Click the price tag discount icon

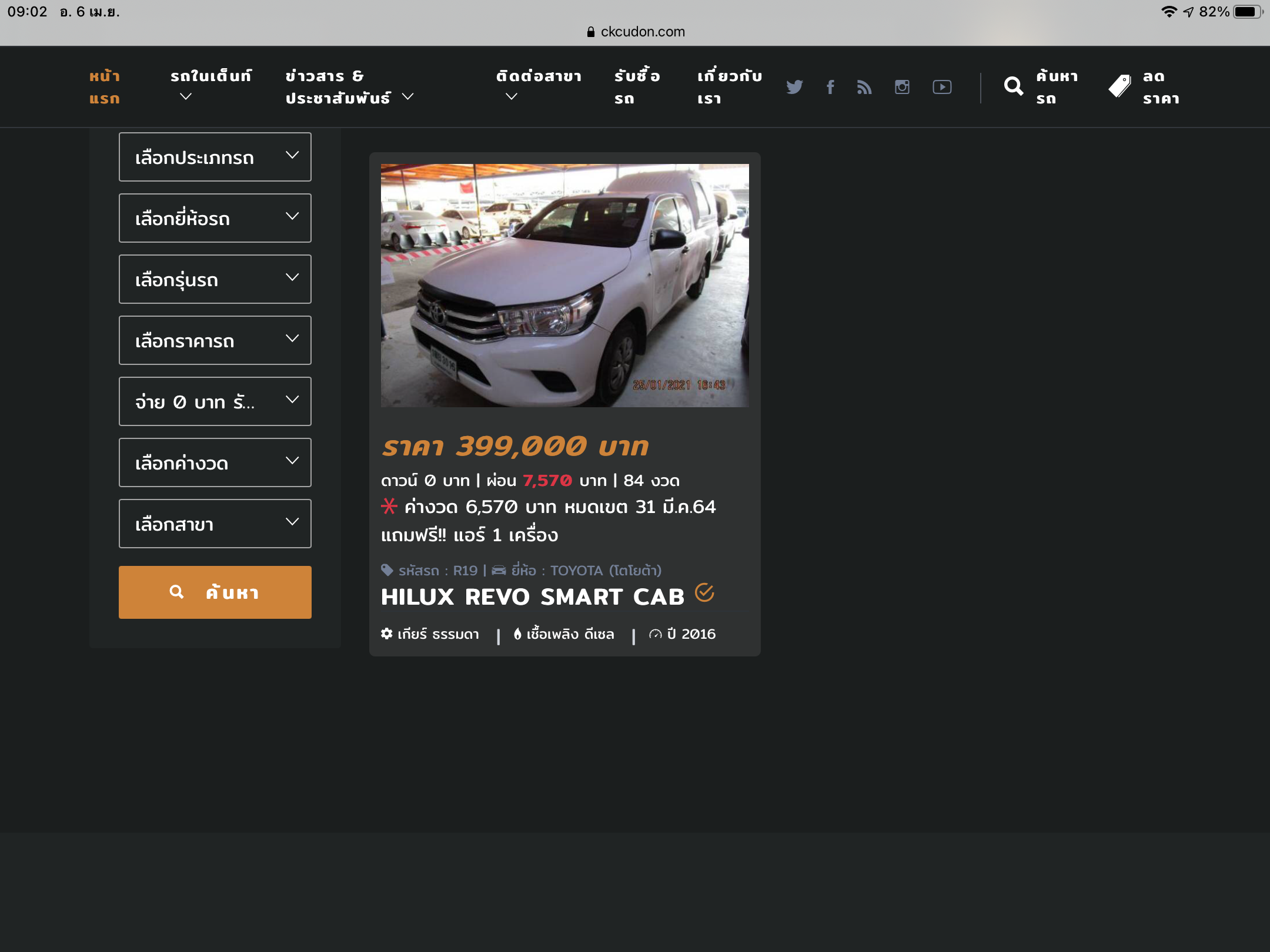1120,87
